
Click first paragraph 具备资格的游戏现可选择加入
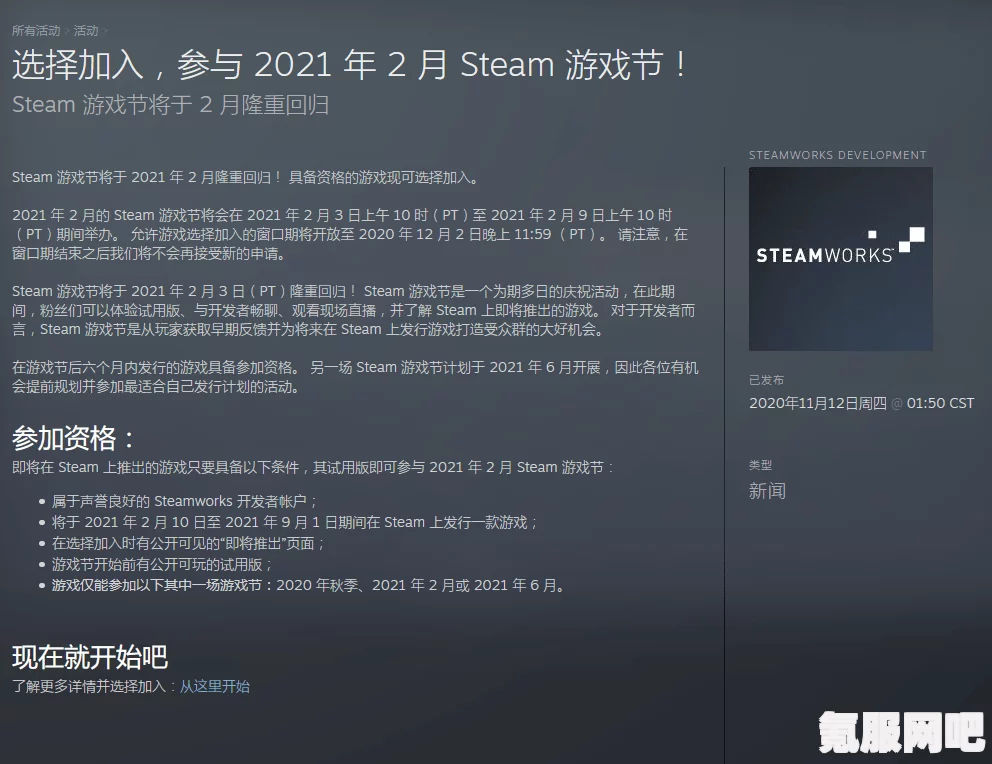pos(246,177)
